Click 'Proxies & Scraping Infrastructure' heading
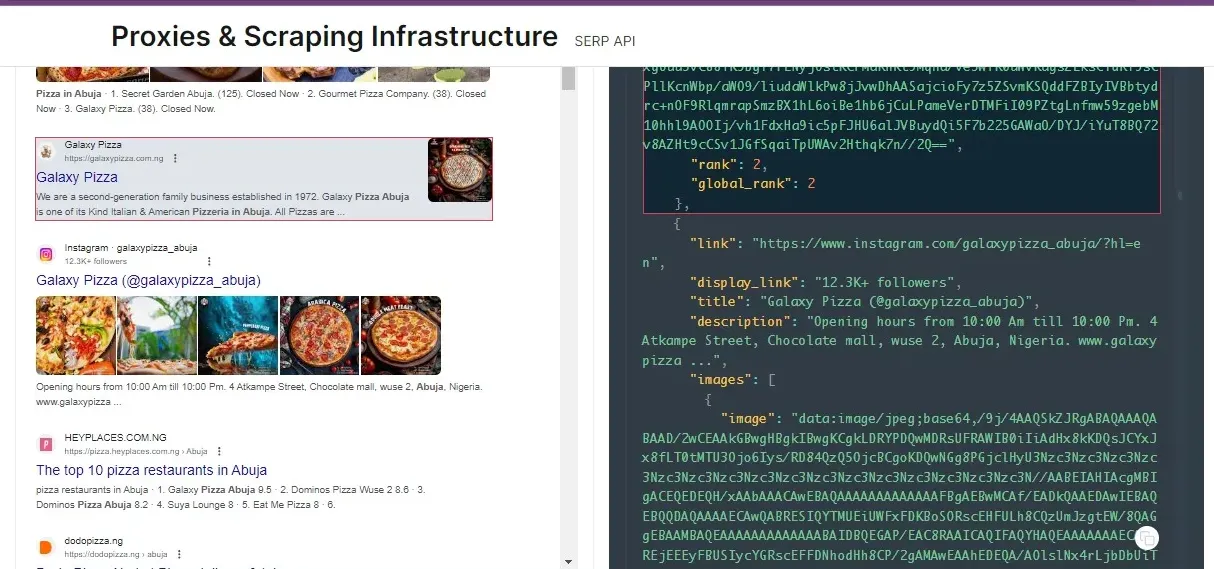 coord(334,36)
